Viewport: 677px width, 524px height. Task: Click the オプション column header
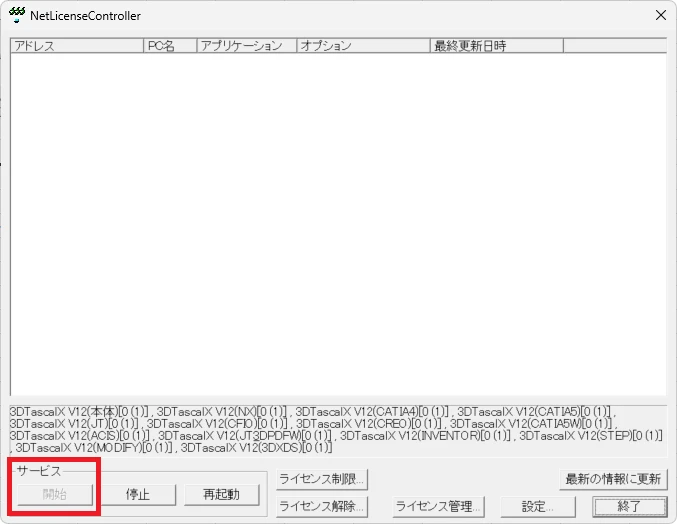(363, 46)
